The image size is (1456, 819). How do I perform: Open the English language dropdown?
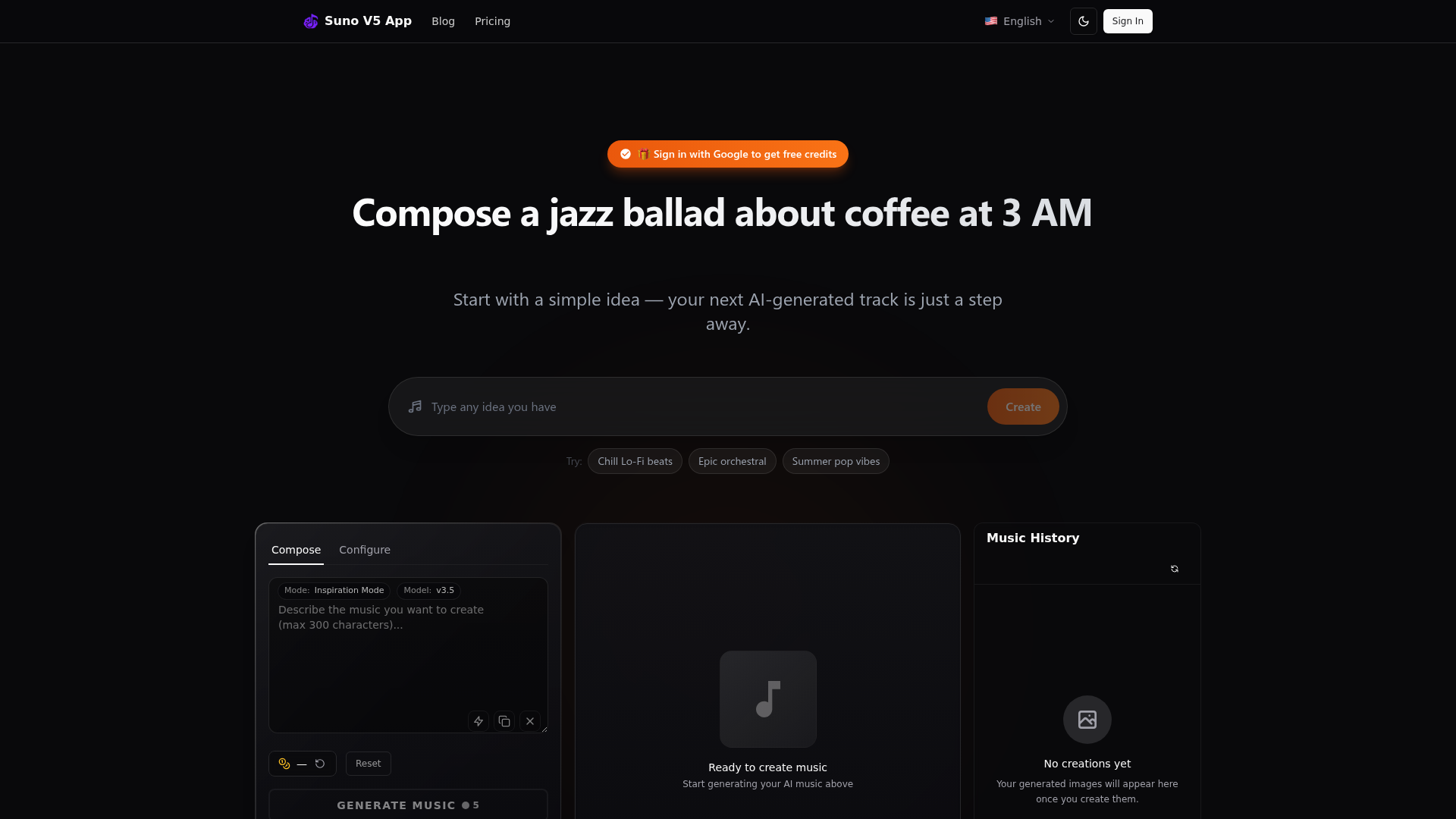pyautogui.click(x=1020, y=21)
